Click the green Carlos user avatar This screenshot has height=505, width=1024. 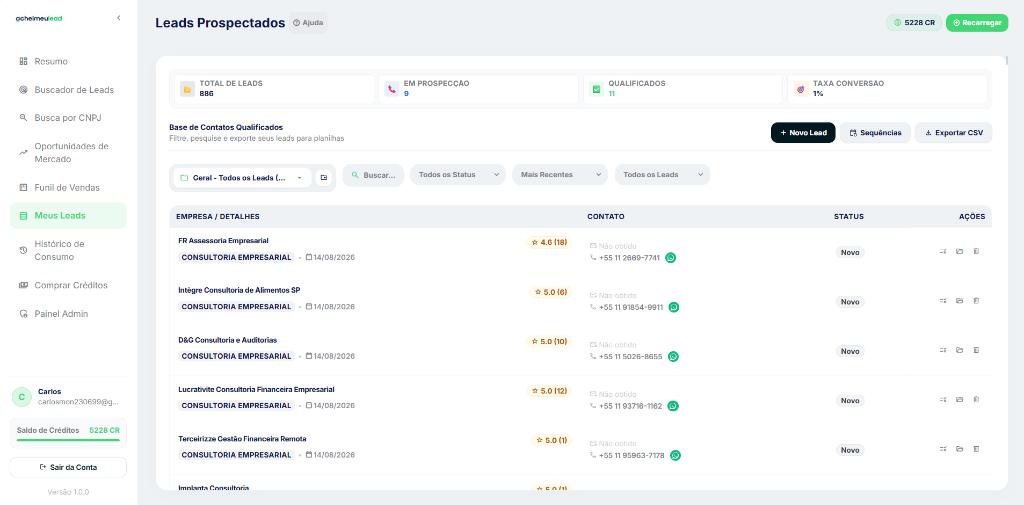[x=22, y=397]
